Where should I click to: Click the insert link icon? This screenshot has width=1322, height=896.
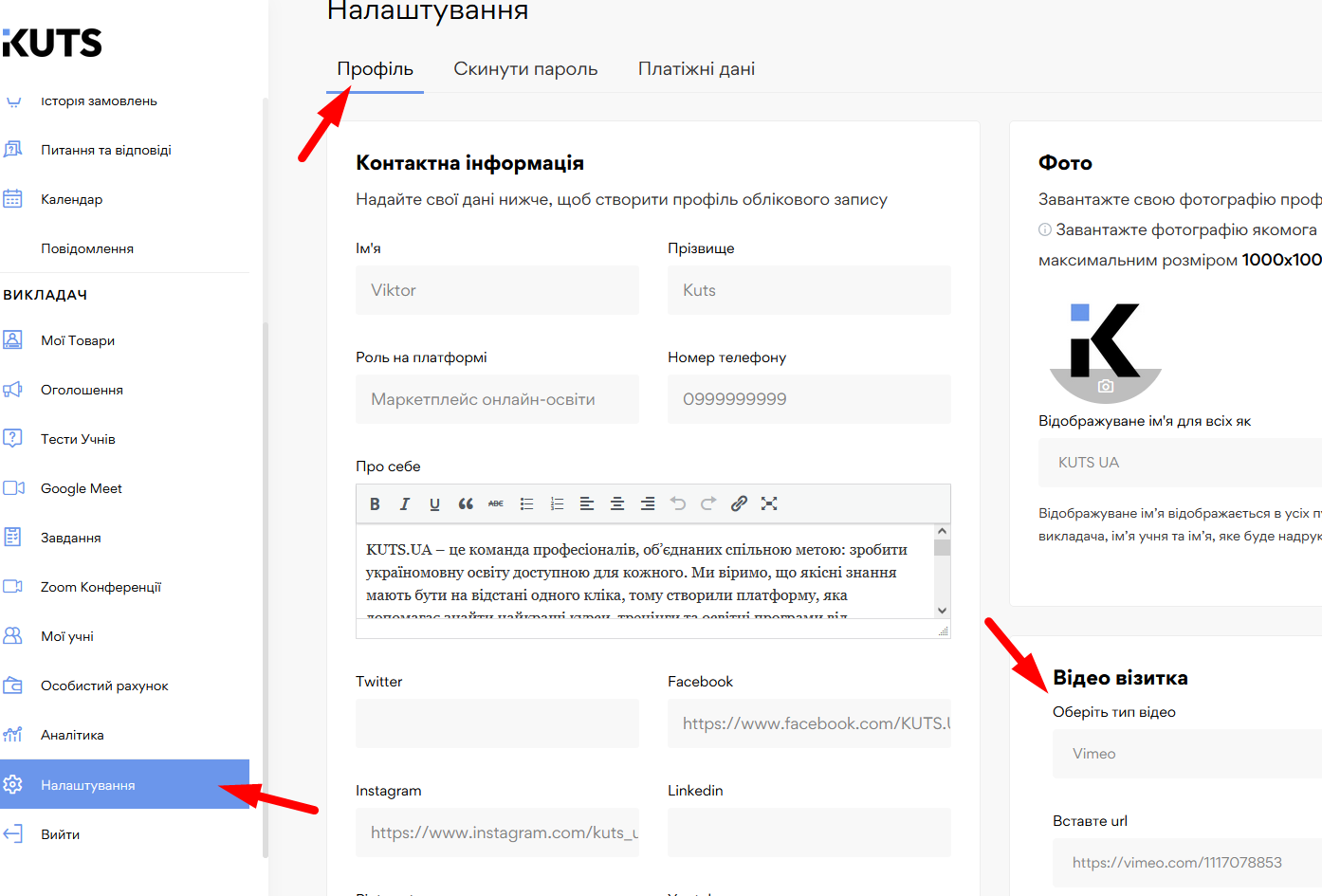pos(739,503)
